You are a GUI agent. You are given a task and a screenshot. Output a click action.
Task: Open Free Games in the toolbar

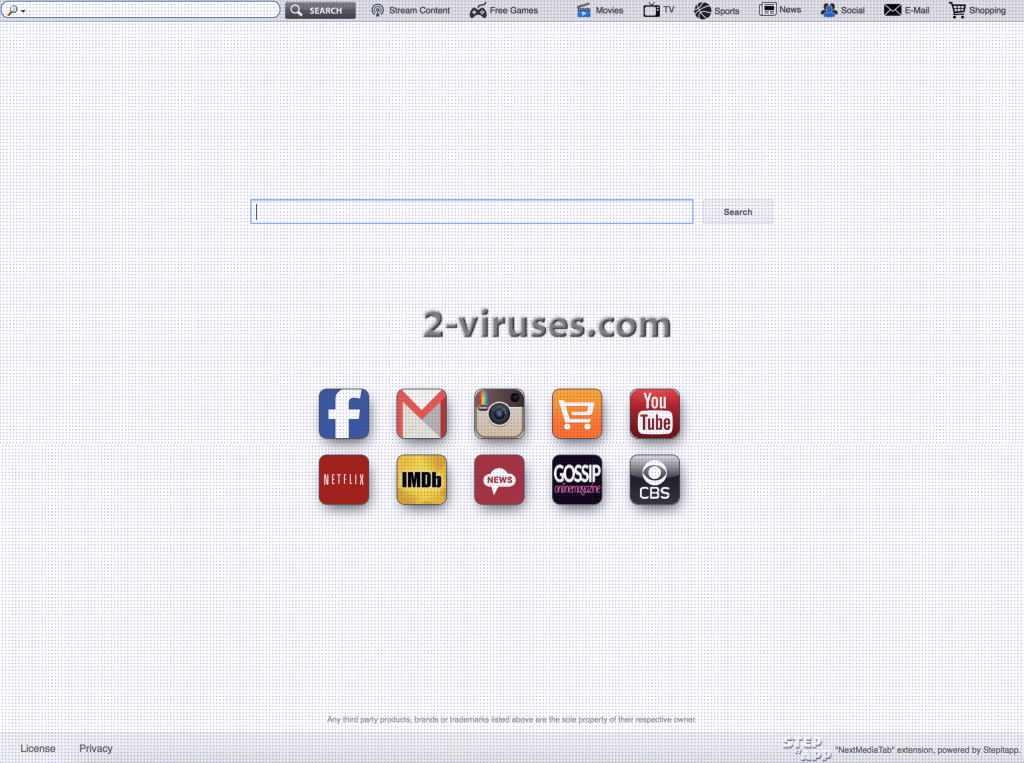pyautogui.click(x=504, y=10)
